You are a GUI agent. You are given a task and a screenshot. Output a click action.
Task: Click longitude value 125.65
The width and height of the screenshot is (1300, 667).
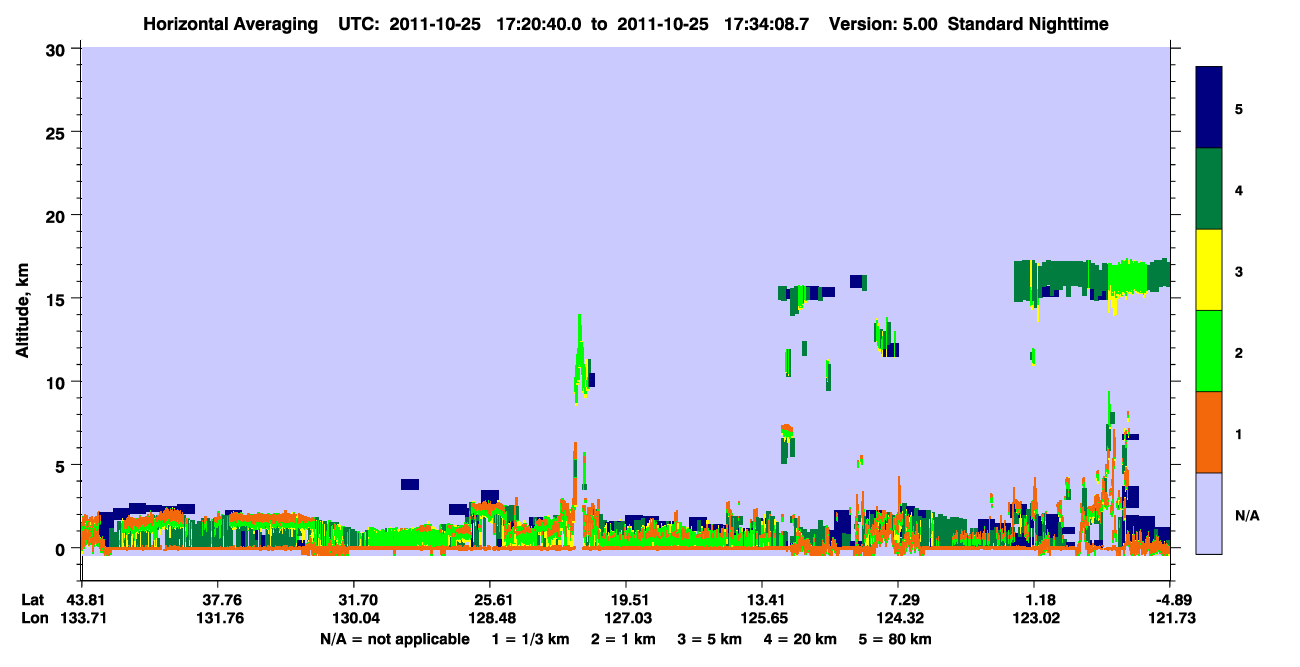762,618
